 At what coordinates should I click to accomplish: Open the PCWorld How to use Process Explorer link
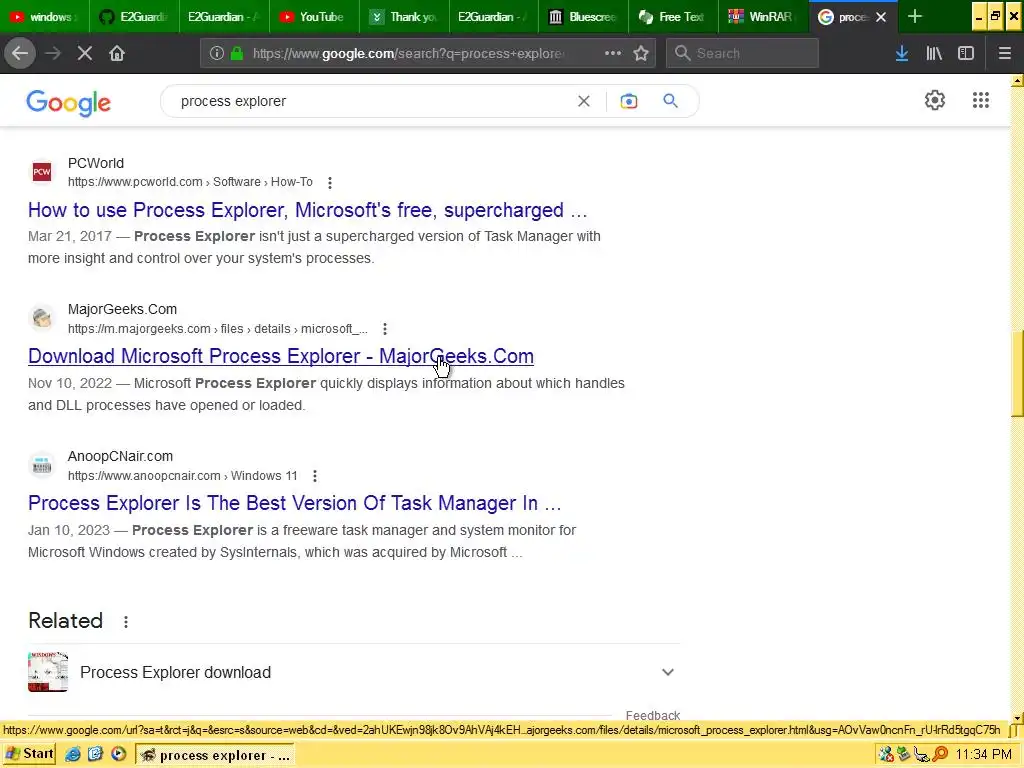pos(308,210)
